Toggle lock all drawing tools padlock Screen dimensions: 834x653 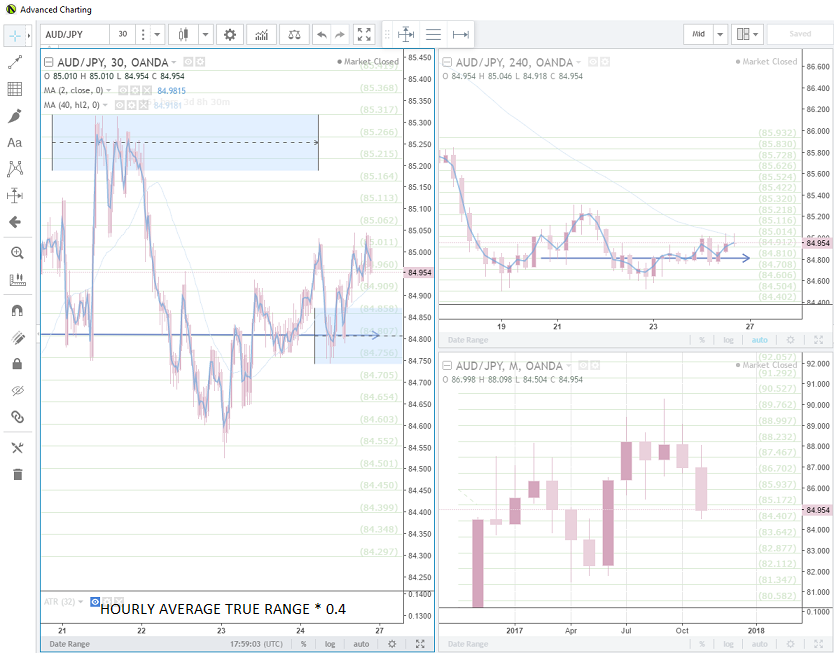pos(17,364)
